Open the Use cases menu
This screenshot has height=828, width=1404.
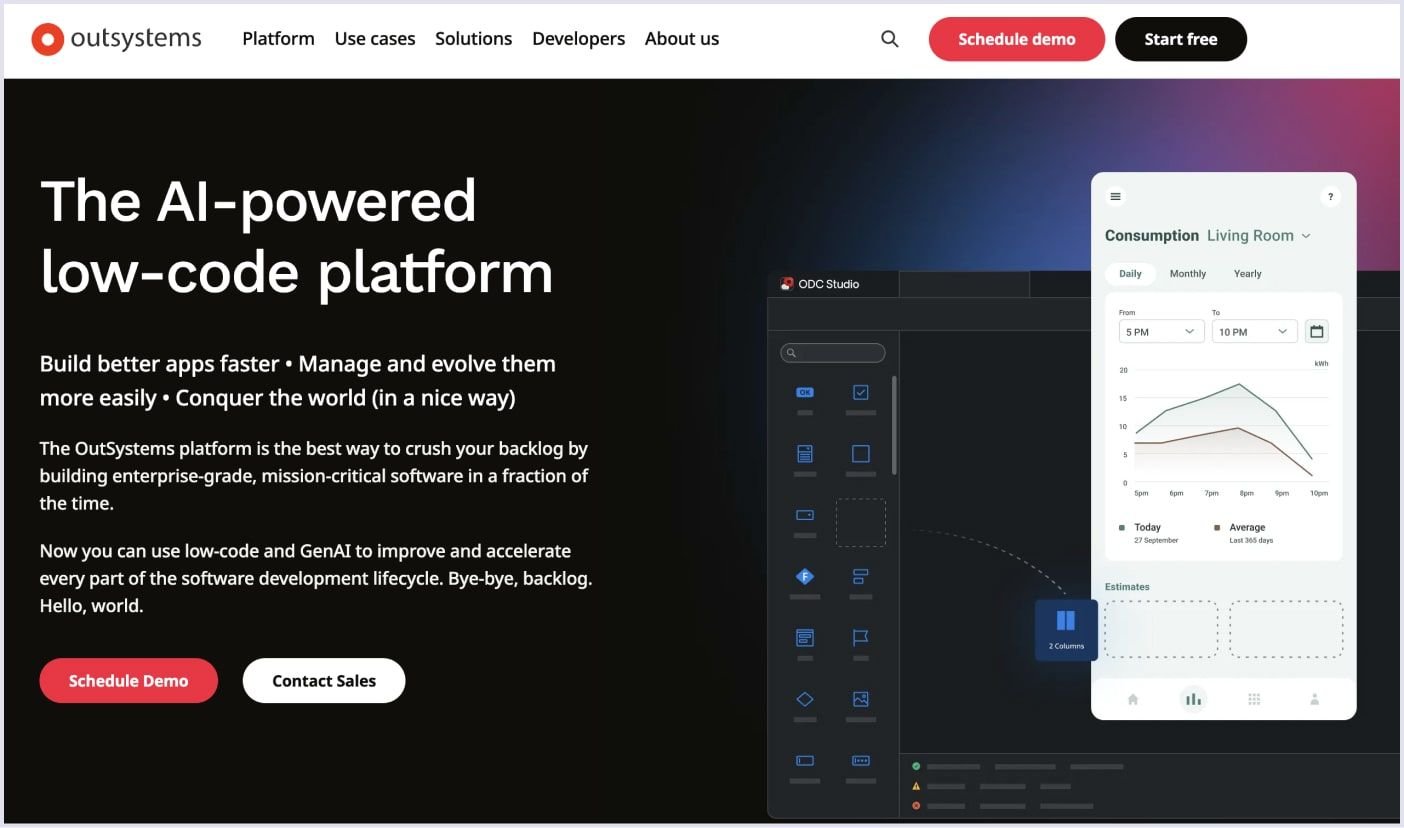375,39
